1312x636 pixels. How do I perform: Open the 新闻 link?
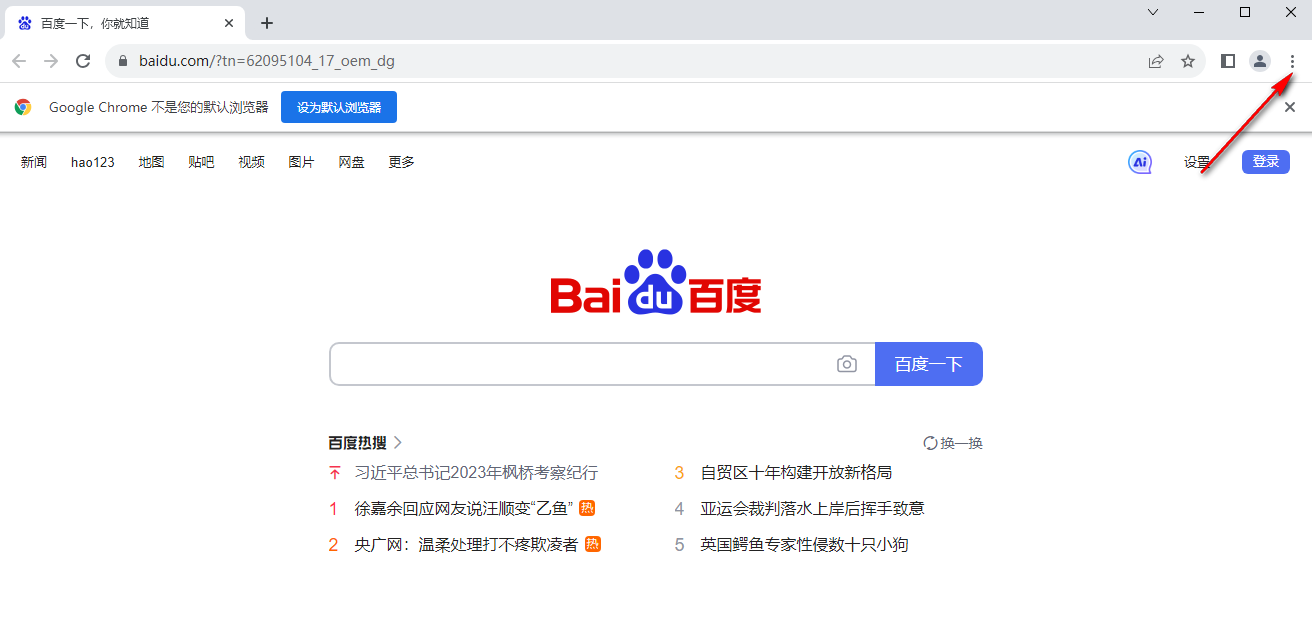[x=34, y=162]
